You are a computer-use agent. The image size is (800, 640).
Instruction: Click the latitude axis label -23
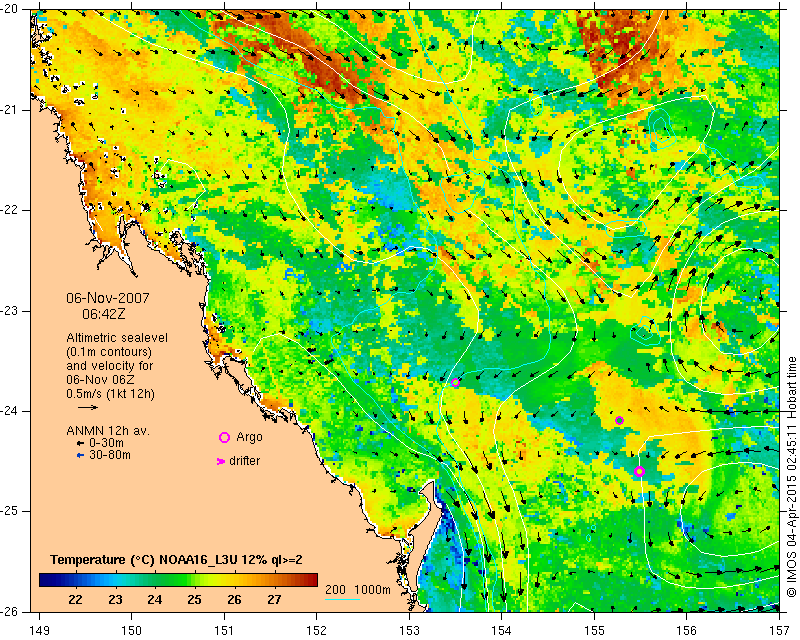[10, 311]
